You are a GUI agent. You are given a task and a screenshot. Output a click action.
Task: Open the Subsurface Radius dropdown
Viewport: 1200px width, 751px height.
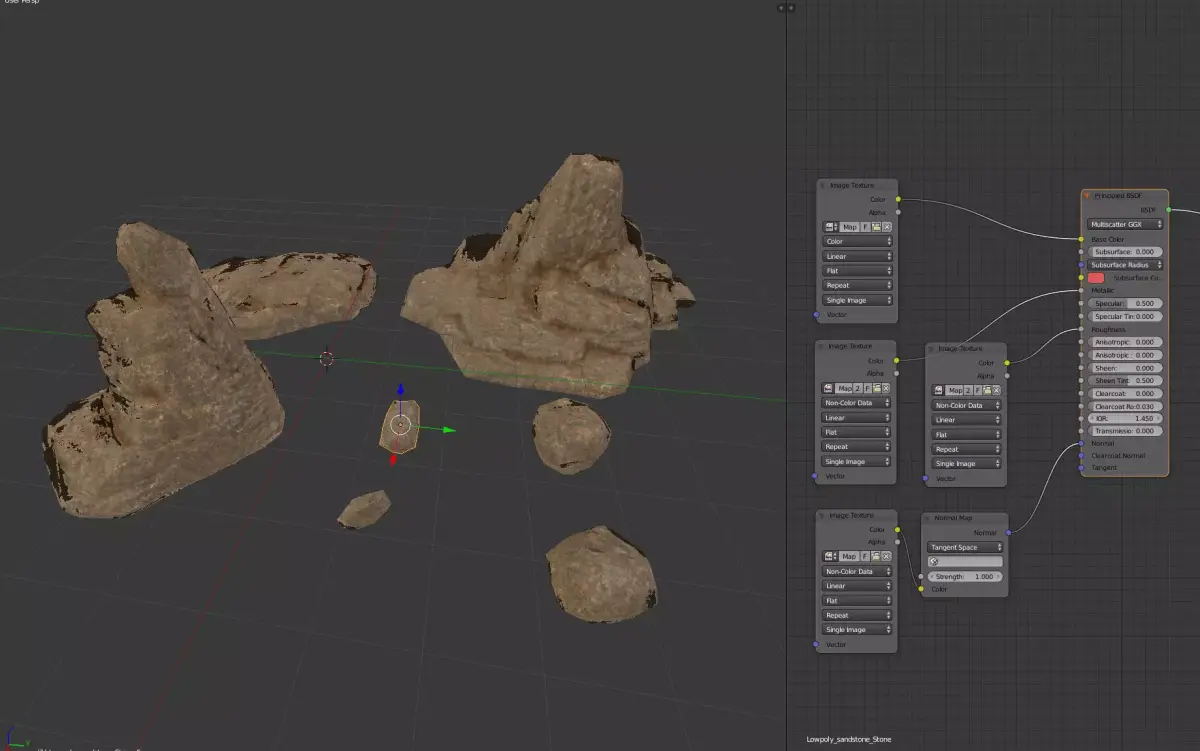[1125, 265]
